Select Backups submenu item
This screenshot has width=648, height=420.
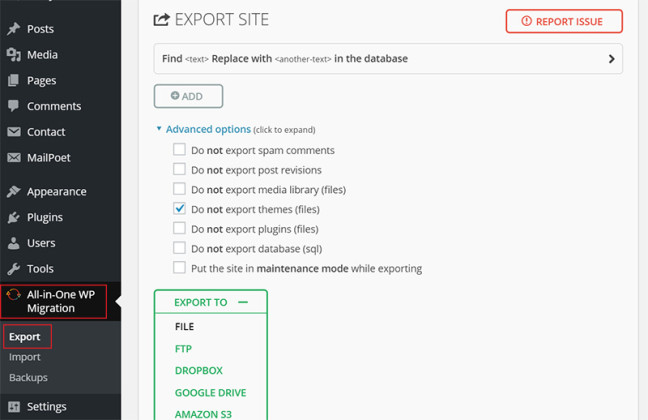coord(28,377)
